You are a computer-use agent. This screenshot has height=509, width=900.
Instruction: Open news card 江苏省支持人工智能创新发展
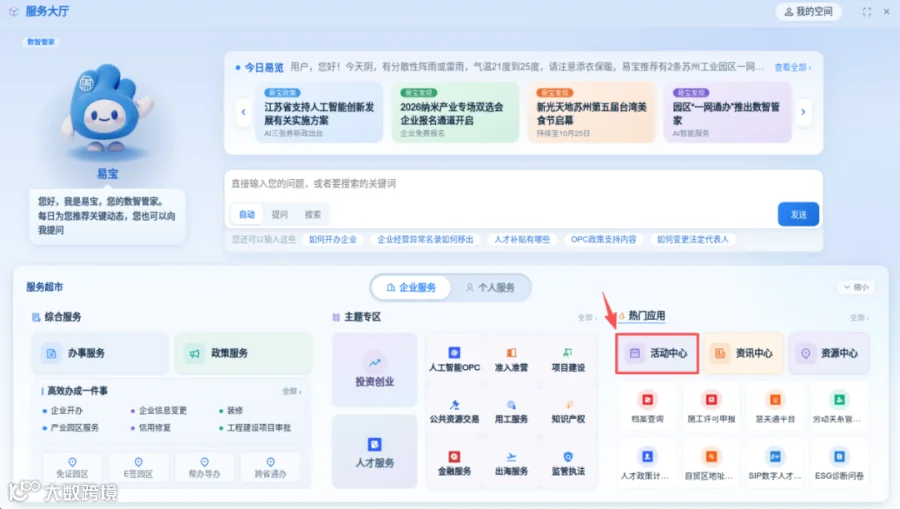tap(319, 112)
